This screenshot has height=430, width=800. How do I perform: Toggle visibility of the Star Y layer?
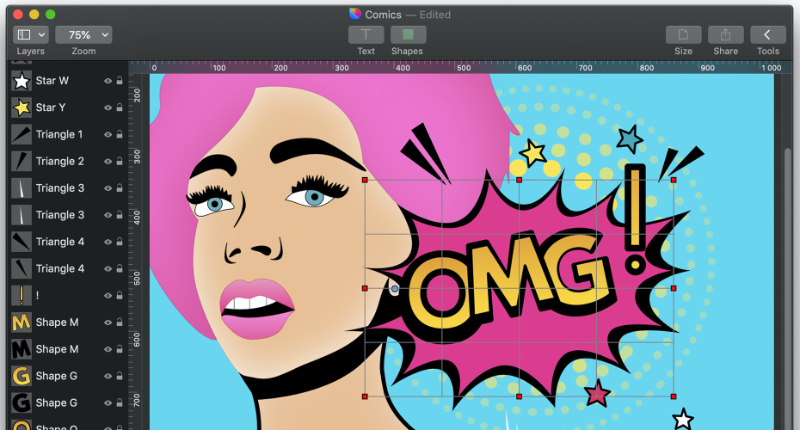(x=107, y=108)
